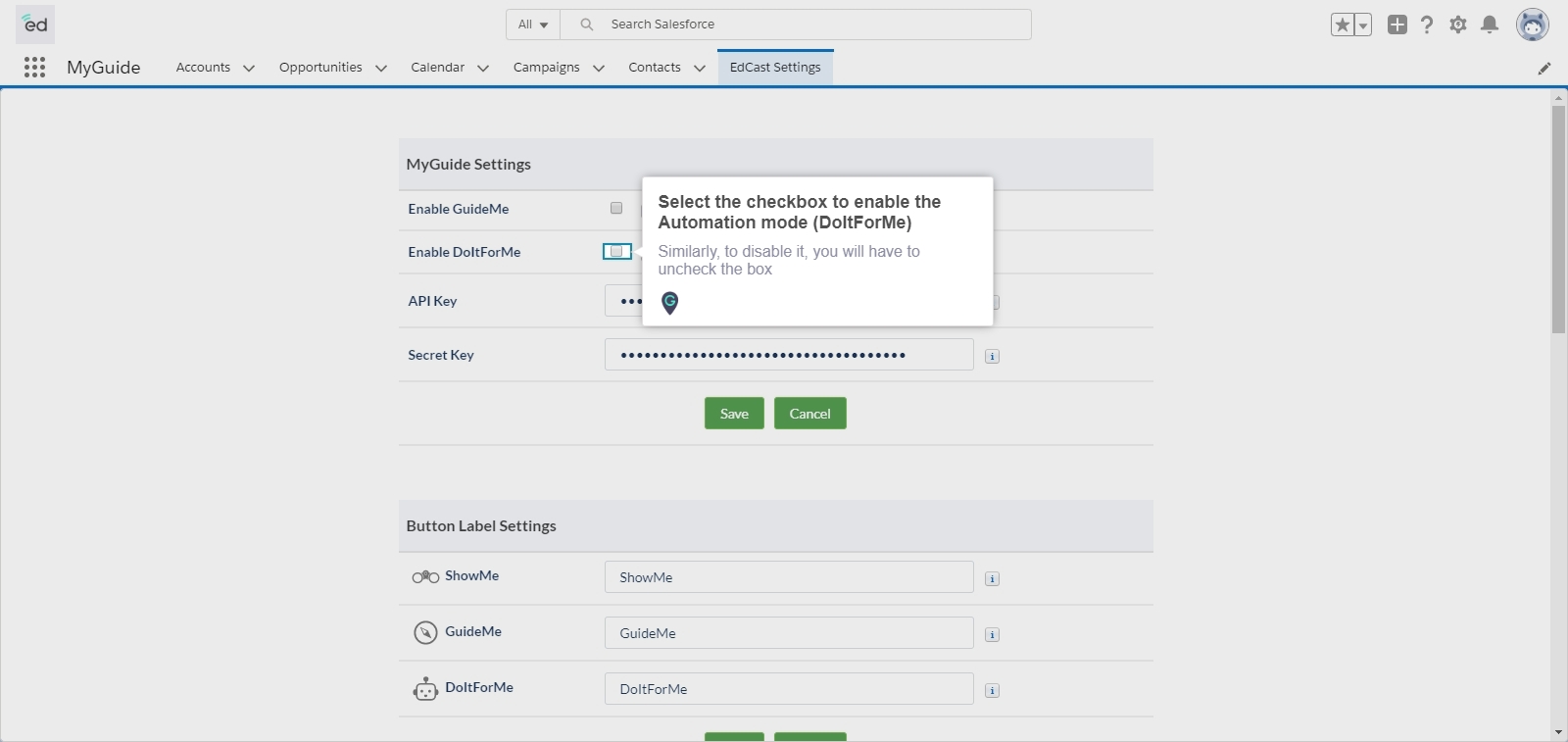This screenshot has height=742, width=1568.
Task: Click the ShowMe binoculars icon
Action: 425,577
